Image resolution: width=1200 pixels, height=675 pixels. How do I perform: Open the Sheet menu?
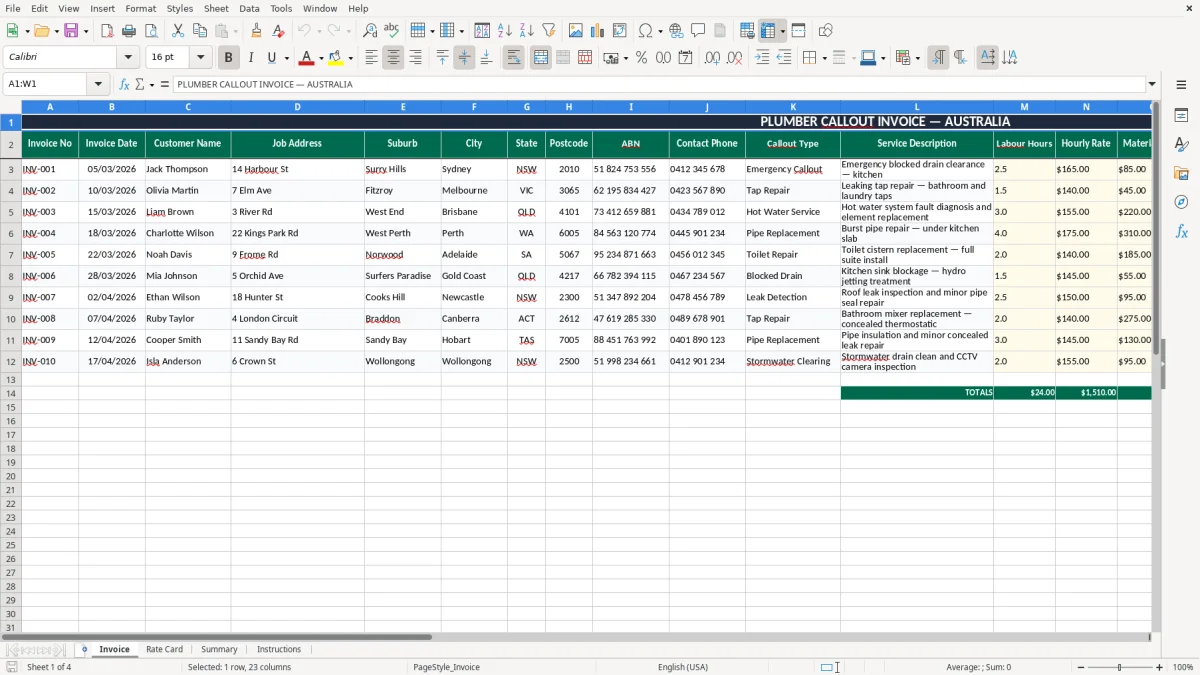tap(216, 8)
